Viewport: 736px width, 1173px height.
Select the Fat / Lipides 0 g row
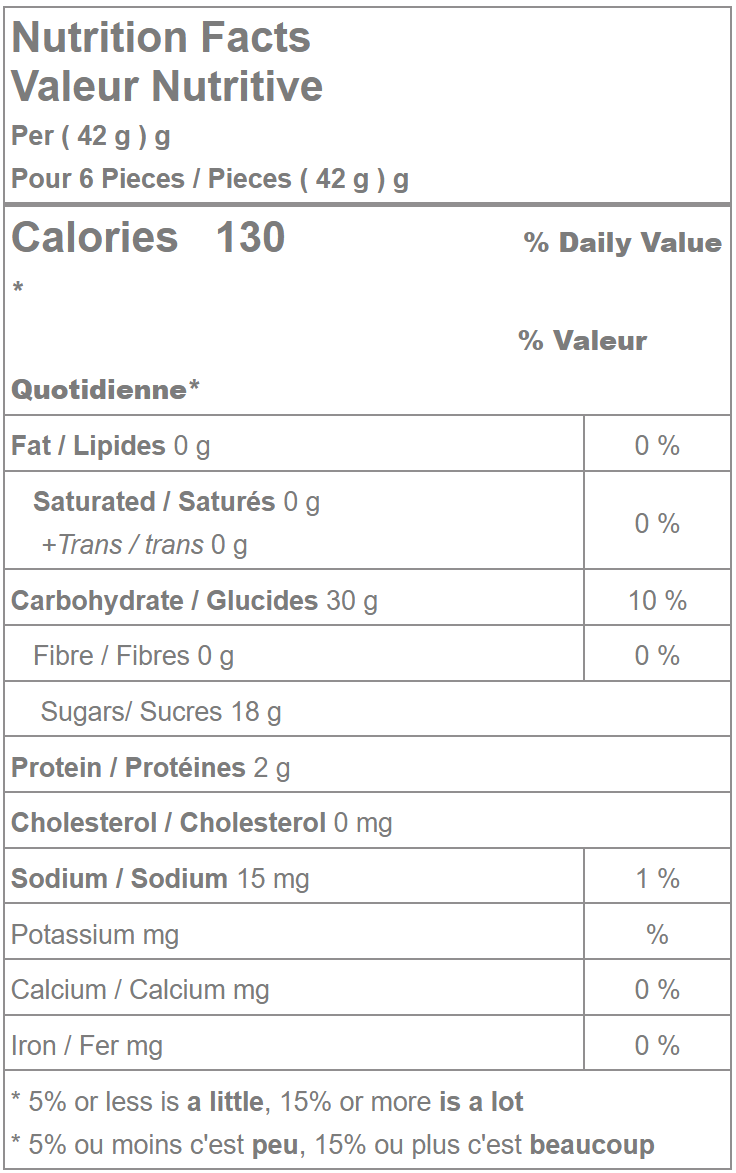[x=111, y=446]
